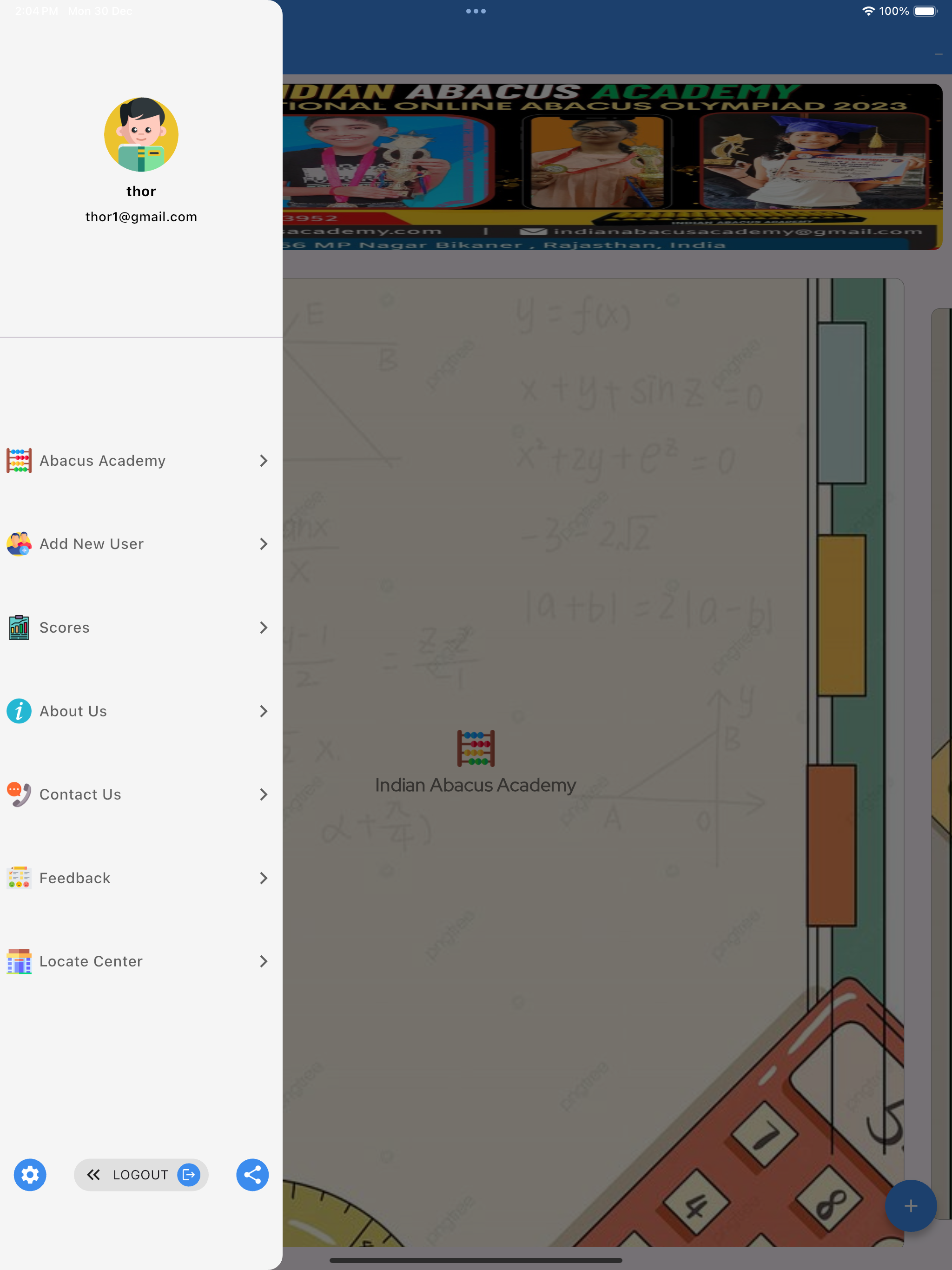This screenshot has height=1270, width=952.
Task: Tap the Indian Abacus Academy card label
Action: (x=476, y=785)
